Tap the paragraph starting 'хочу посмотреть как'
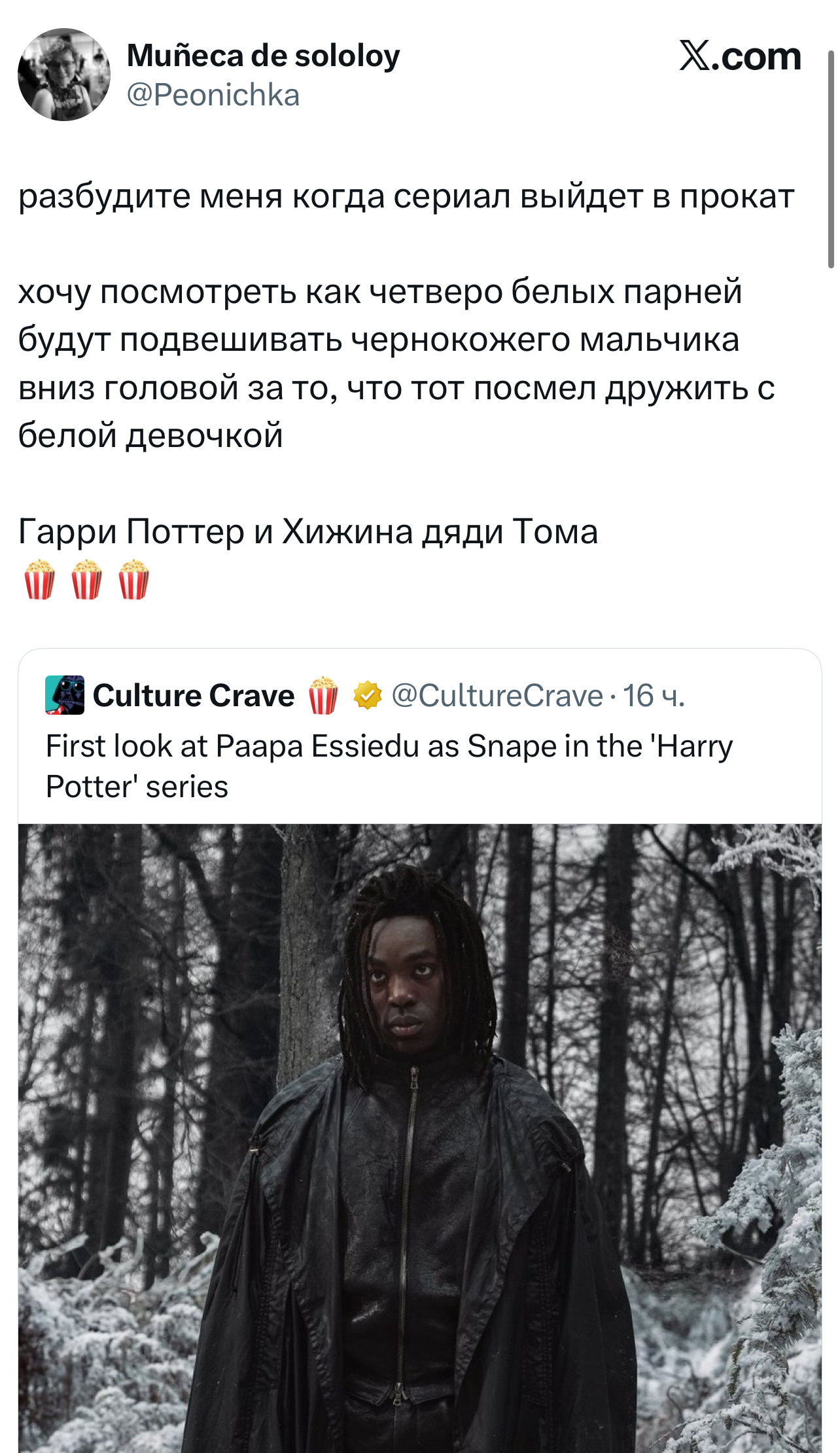This screenshot has width=840, height=1453. [x=396, y=363]
